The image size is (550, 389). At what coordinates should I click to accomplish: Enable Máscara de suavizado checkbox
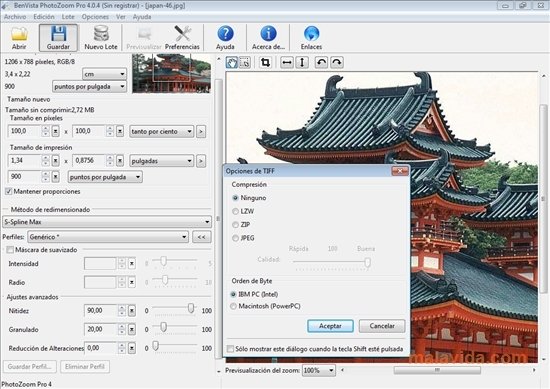point(10,250)
